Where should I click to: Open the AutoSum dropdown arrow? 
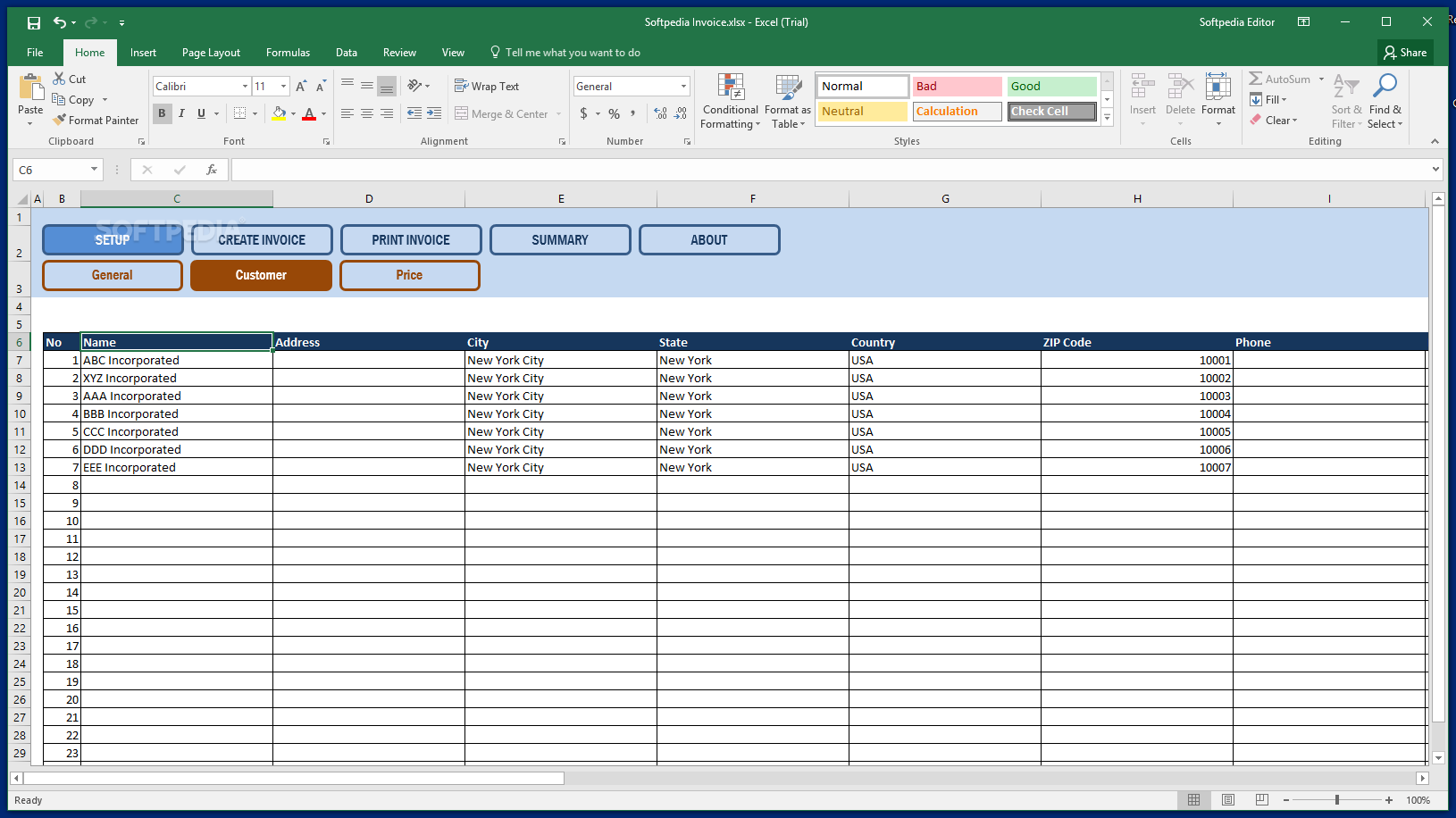[x=1322, y=79]
